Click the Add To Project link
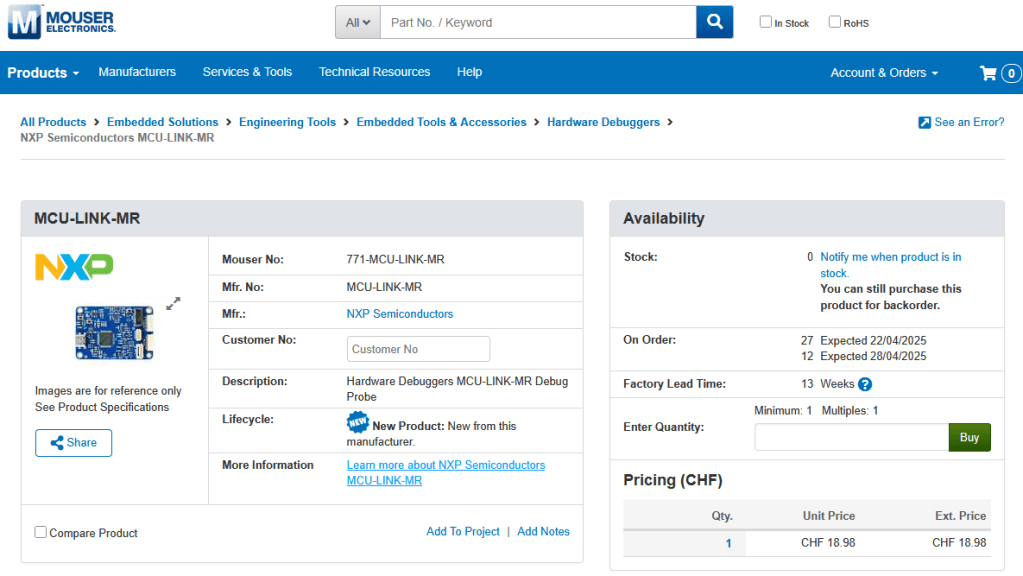The width and height of the screenshot is (1023, 576). pos(462,532)
